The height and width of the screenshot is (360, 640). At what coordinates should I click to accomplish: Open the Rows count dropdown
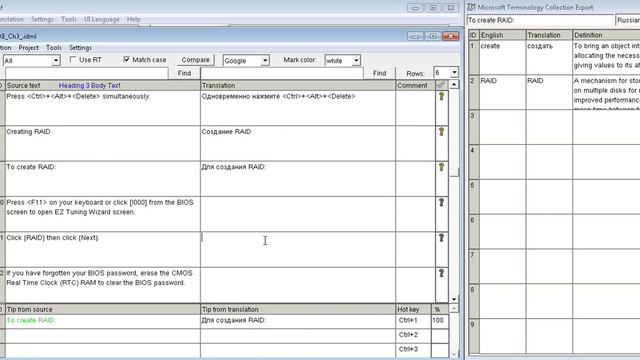(x=454, y=73)
